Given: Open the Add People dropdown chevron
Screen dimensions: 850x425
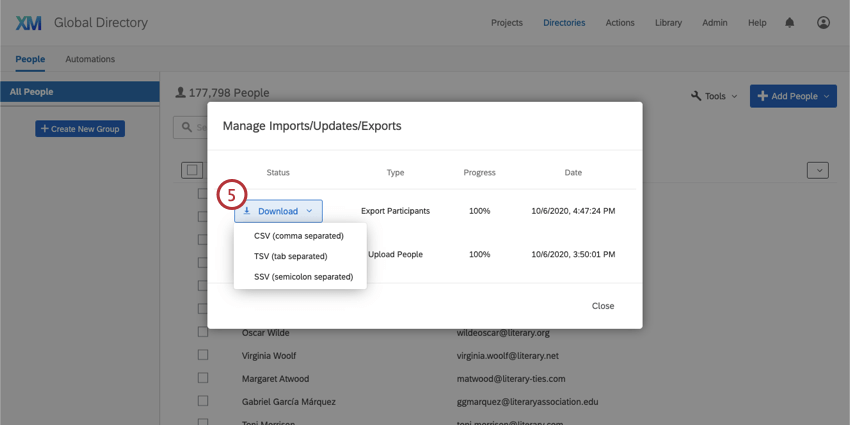Looking at the screenshot, I should (x=827, y=96).
